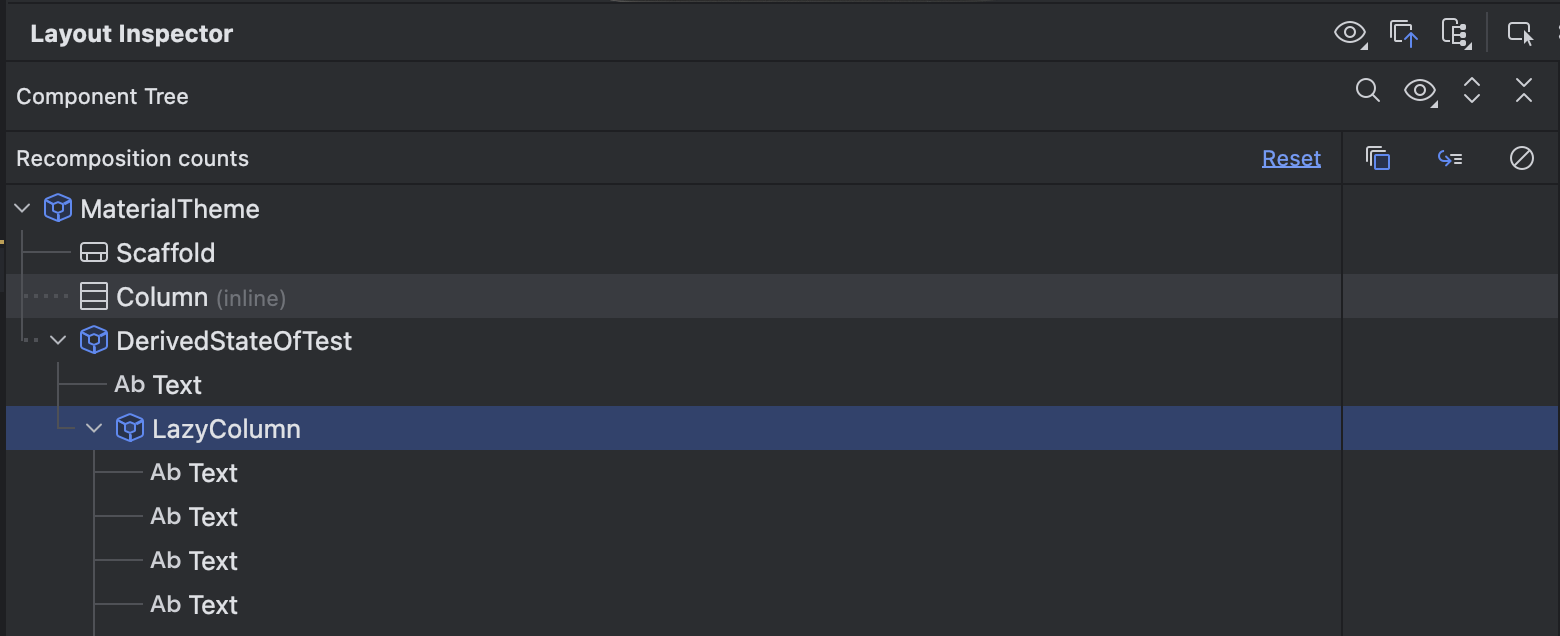Collapse the LazyColumn node chevron
Image resolution: width=1560 pixels, height=636 pixels.
(94, 428)
